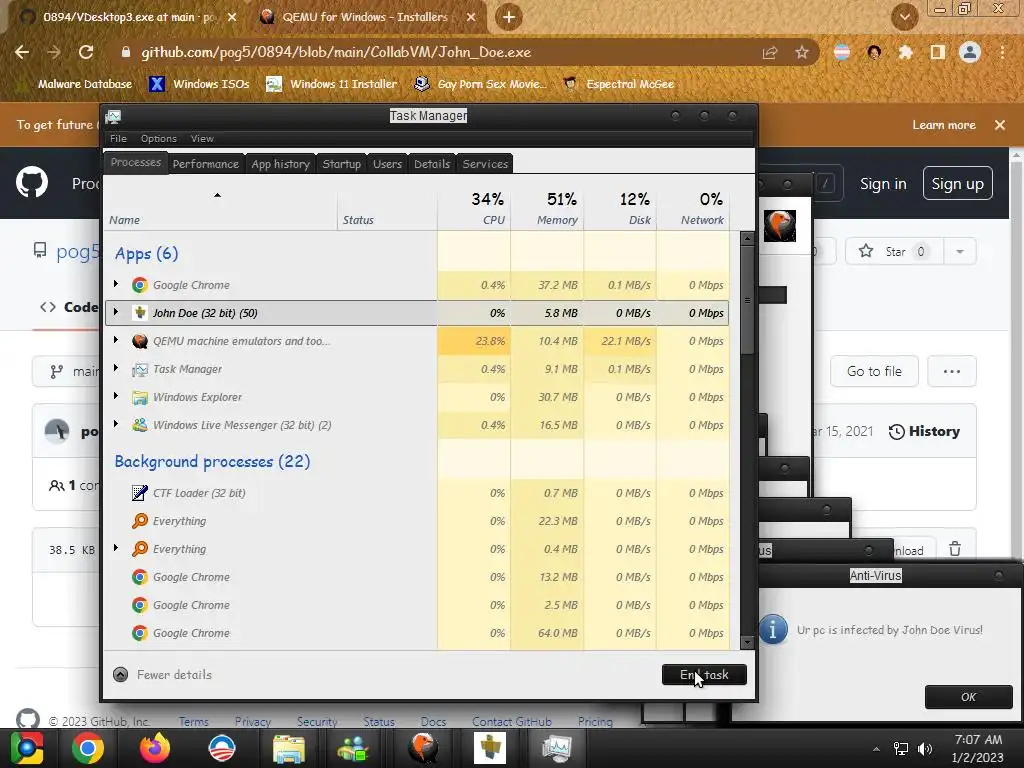Click the Google Chrome app icon in Apps list
Image resolution: width=1024 pixels, height=768 pixels.
pos(139,285)
